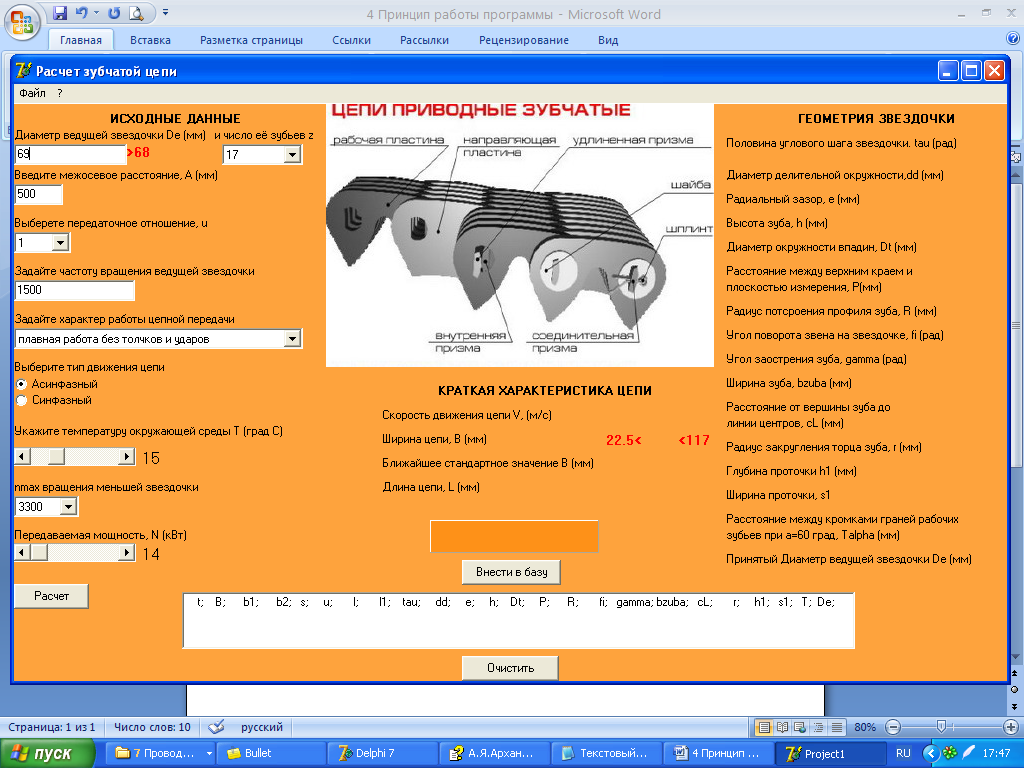This screenshot has width=1024, height=768.
Task: Click the Расчет button
Action: [x=51, y=596]
